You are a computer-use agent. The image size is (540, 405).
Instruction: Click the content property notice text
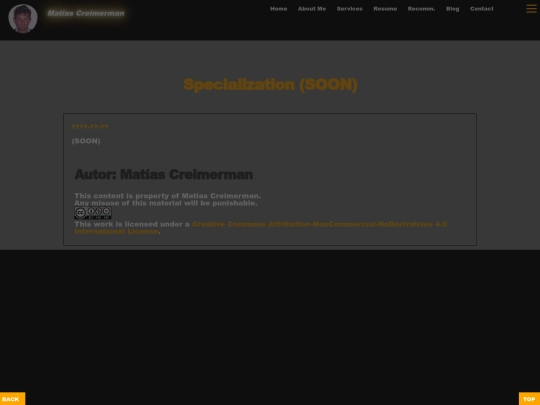tap(167, 196)
